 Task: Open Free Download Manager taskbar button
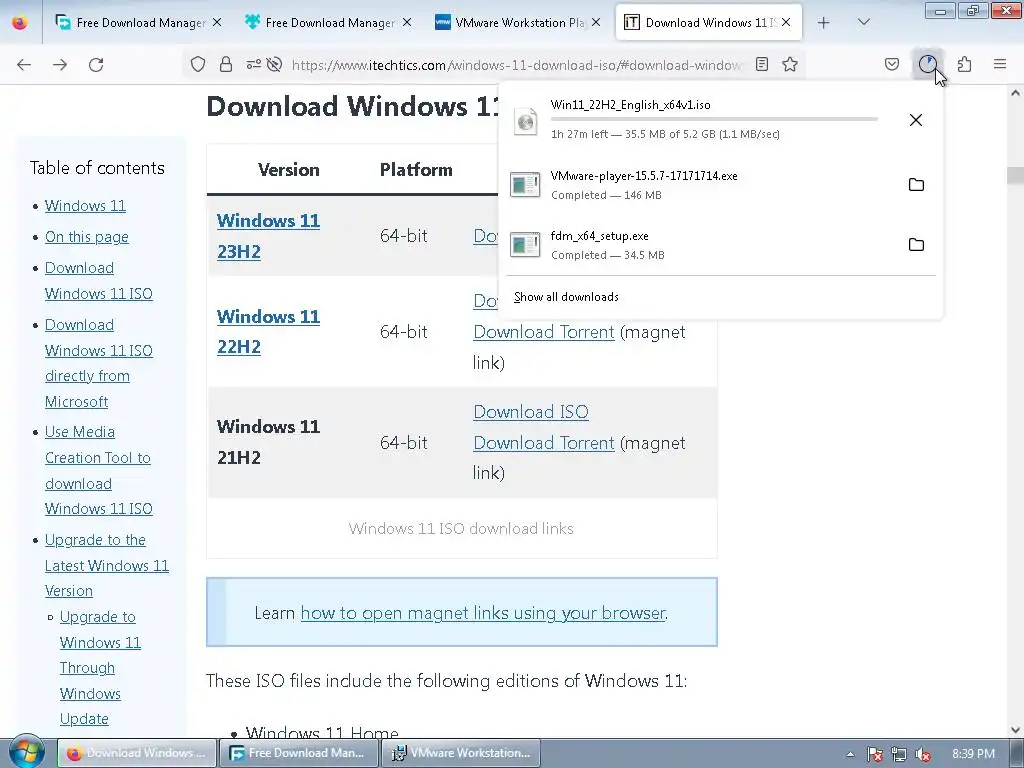(x=298, y=753)
